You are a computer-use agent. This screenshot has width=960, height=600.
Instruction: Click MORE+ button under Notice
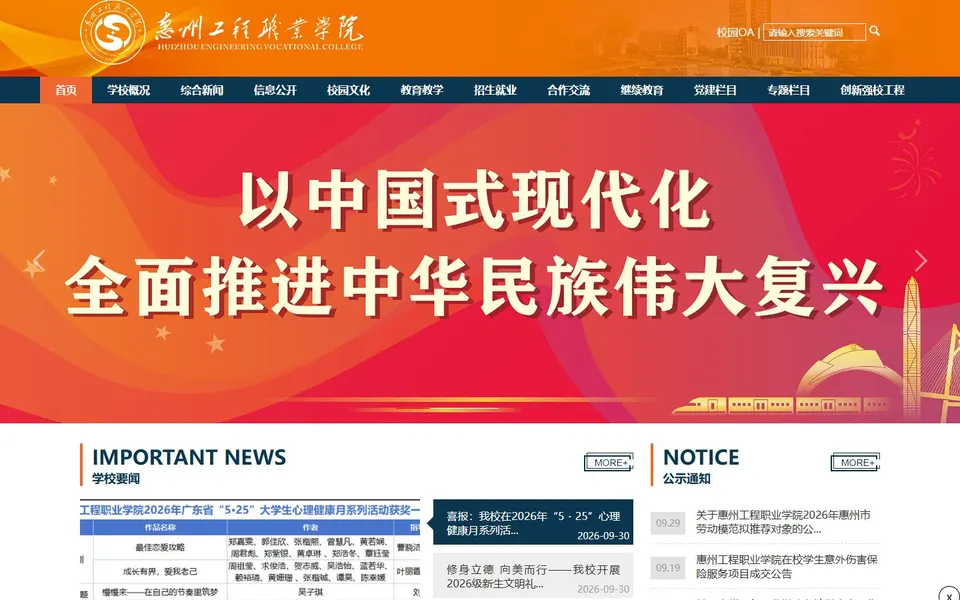[x=855, y=462]
